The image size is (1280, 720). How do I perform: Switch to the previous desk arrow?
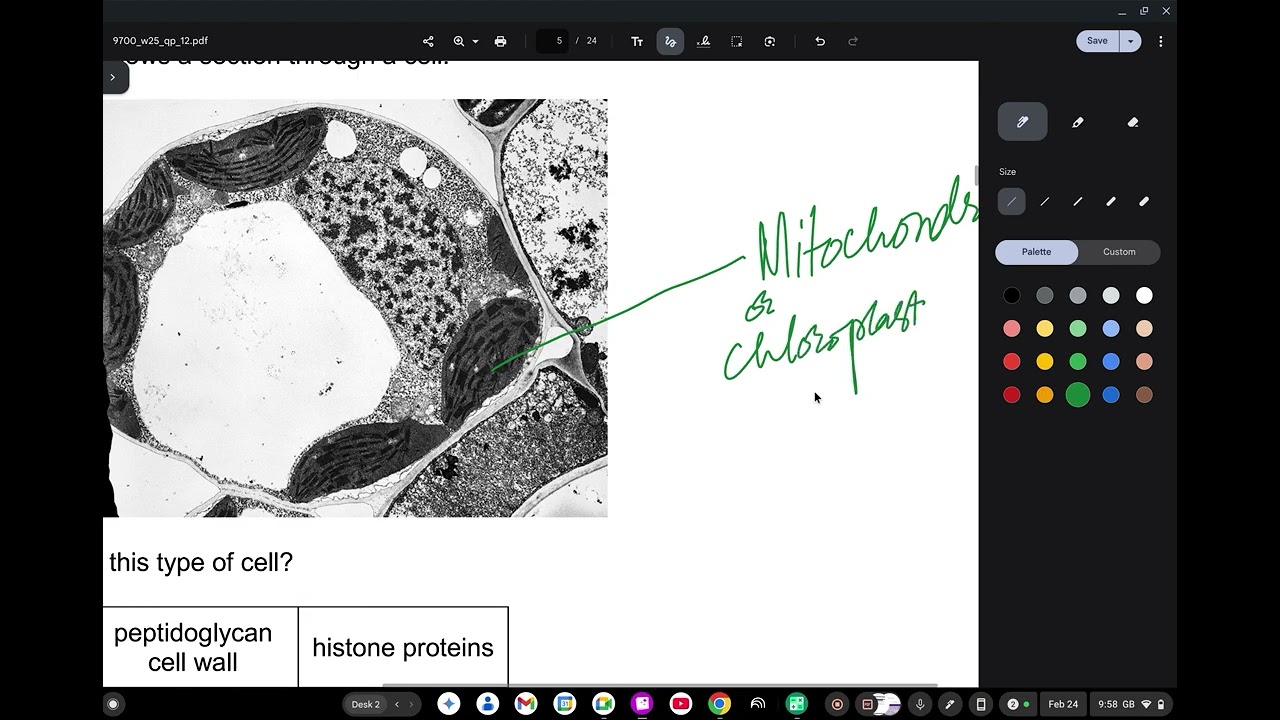tap(396, 704)
